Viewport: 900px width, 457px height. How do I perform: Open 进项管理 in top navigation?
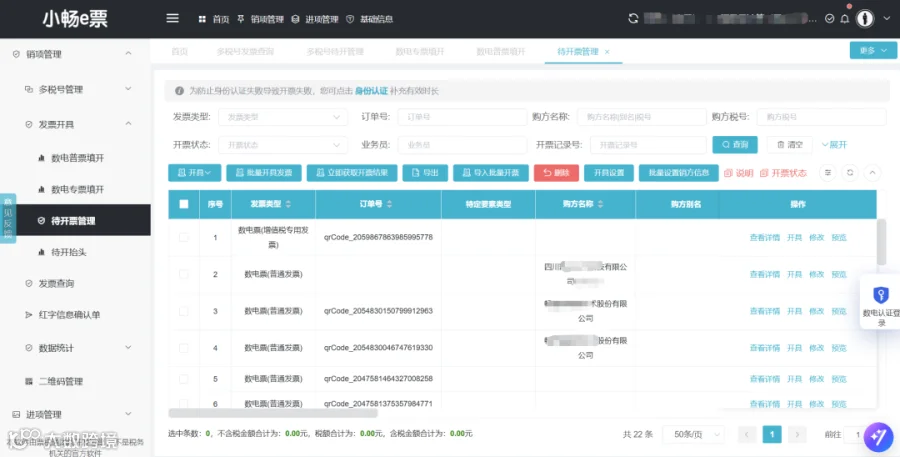tap(315, 19)
